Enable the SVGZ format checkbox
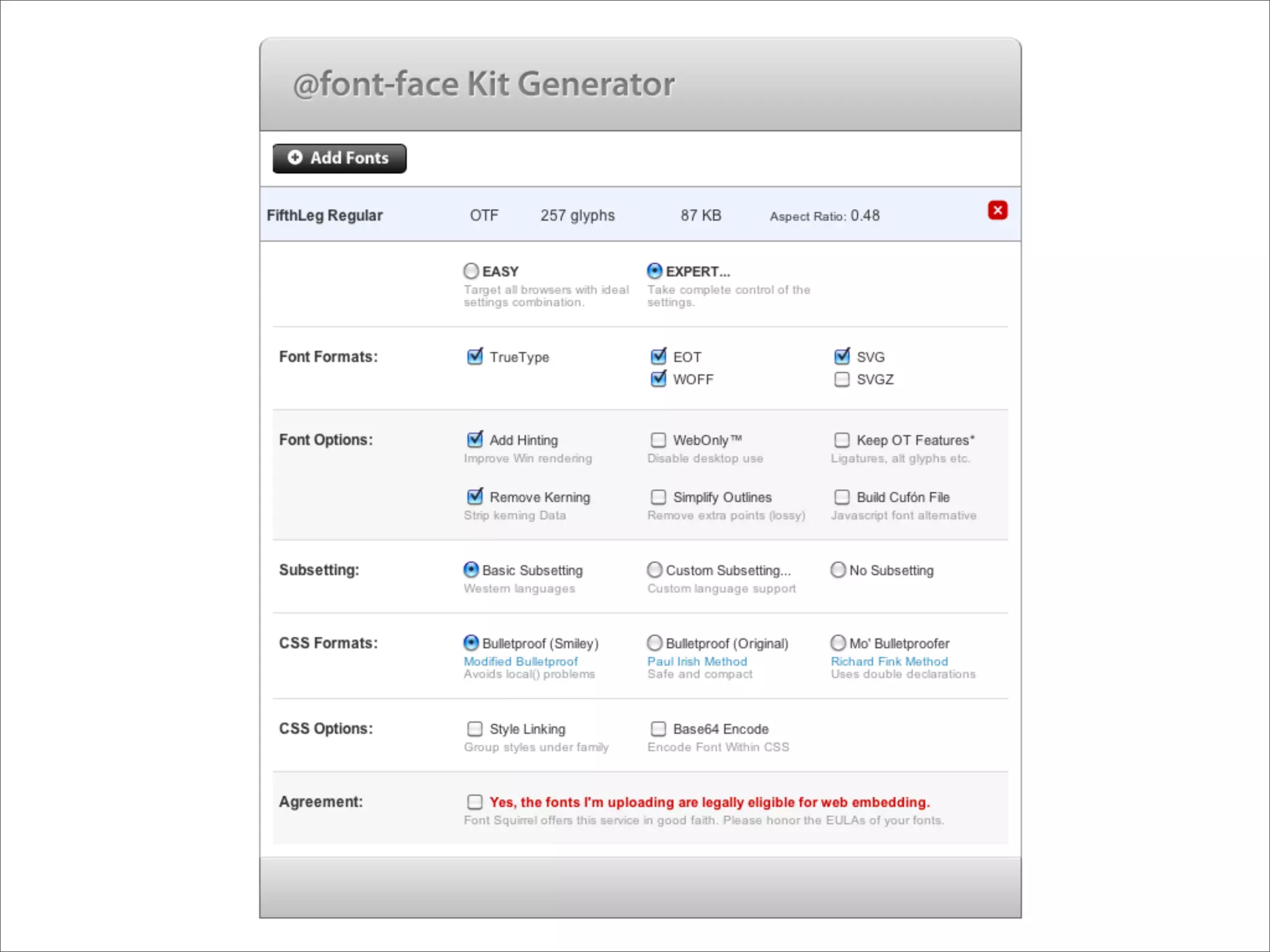The width and height of the screenshot is (1270, 952). [x=841, y=379]
